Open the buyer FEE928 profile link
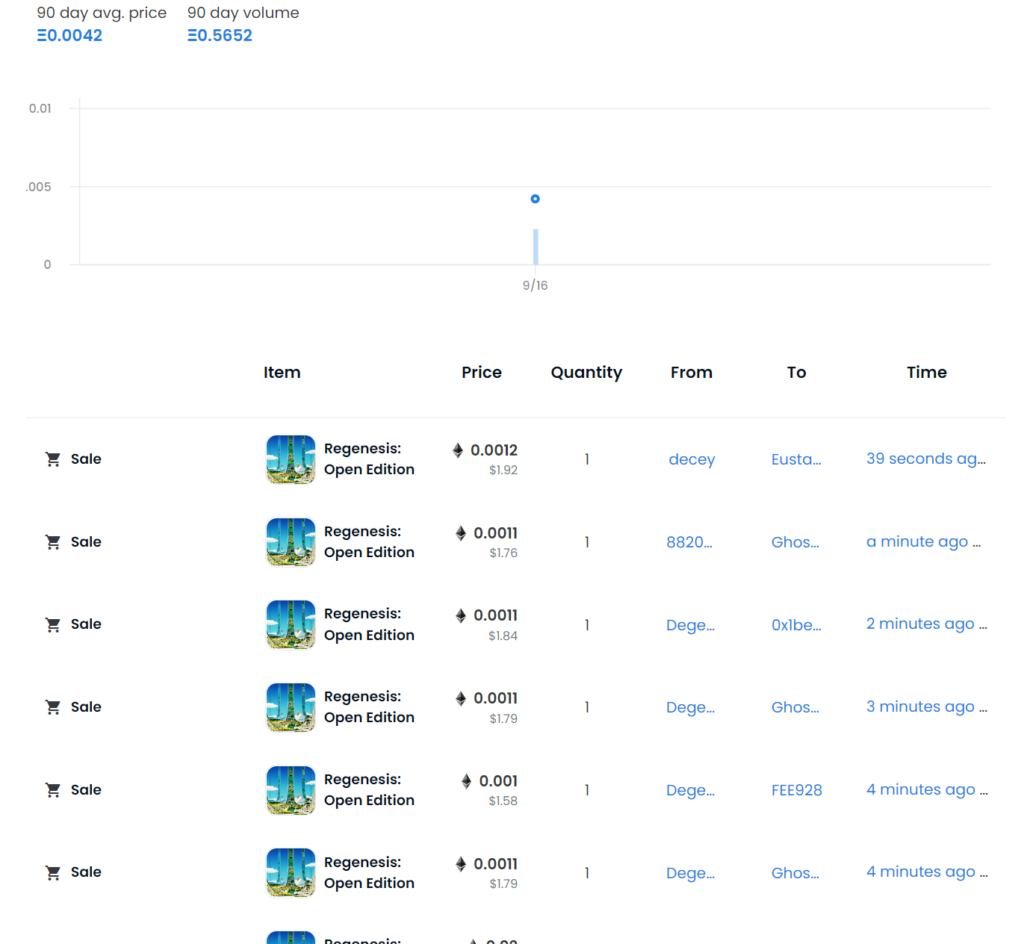The image size is (1024, 944). click(x=796, y=790)
